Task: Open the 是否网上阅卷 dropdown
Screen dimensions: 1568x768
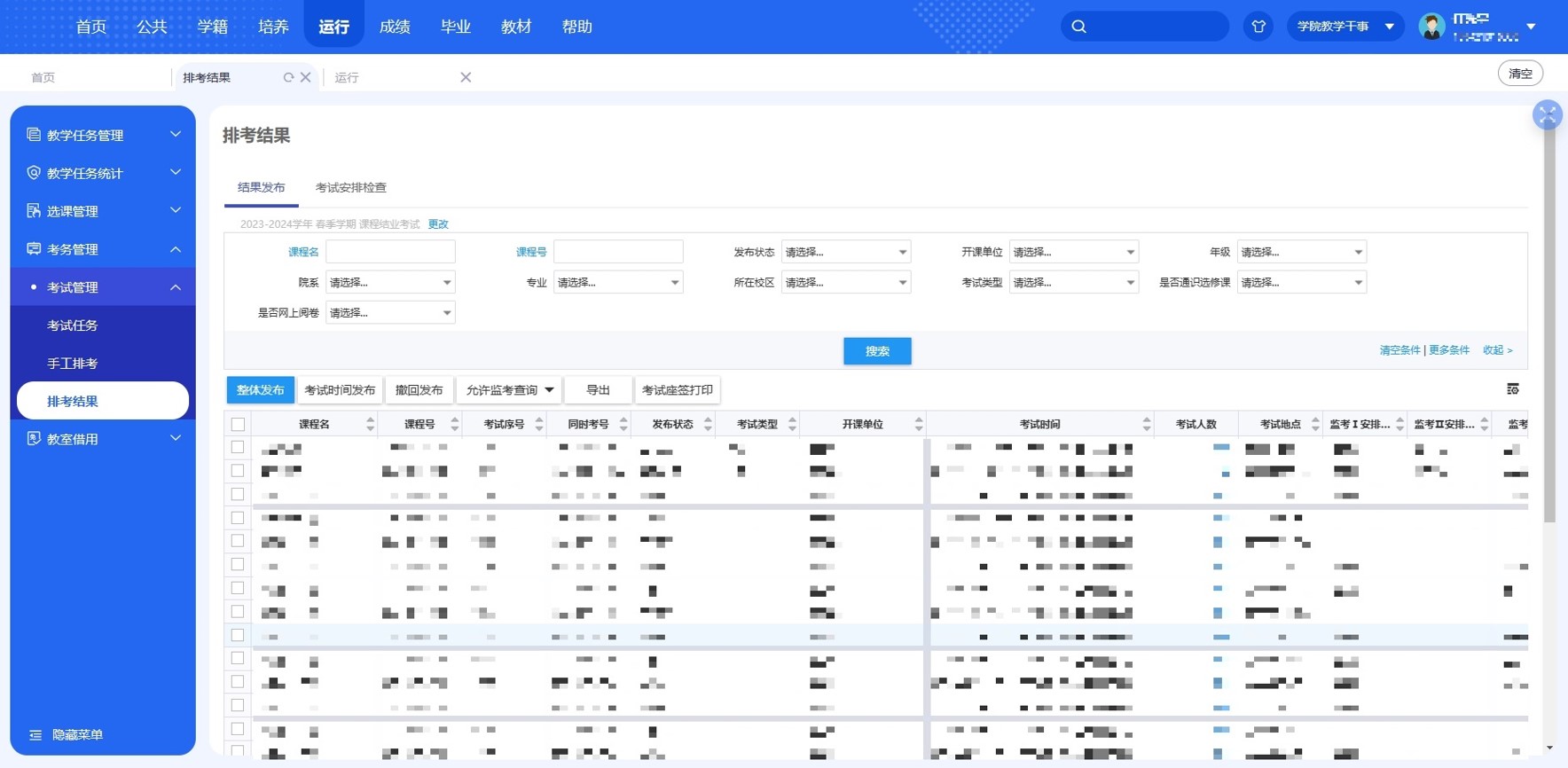Action: [390, 312]
